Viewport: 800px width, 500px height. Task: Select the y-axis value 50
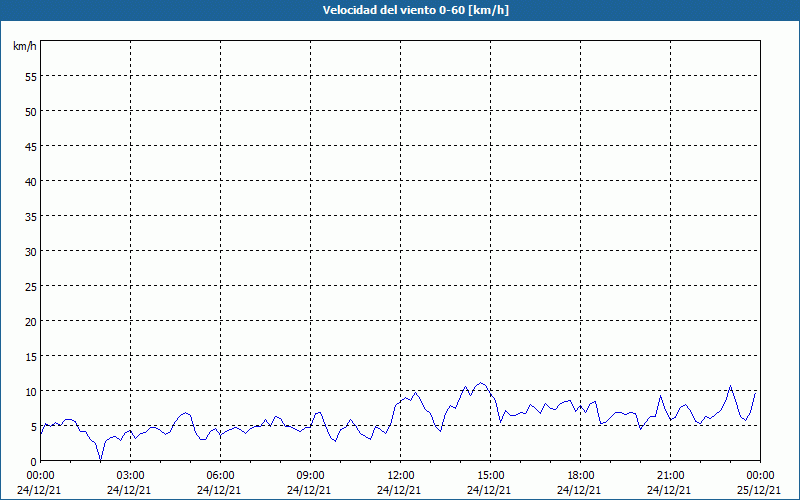(x=31, y=112)
